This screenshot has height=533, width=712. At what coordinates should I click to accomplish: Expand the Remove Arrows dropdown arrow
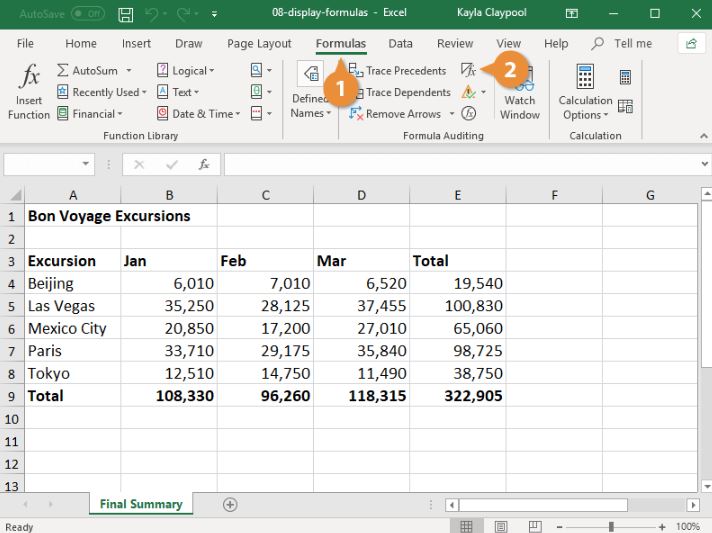pos(452,114)
